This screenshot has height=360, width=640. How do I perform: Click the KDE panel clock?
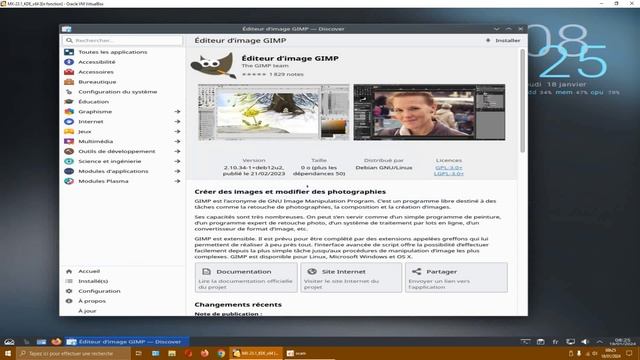tap(622, 342)
